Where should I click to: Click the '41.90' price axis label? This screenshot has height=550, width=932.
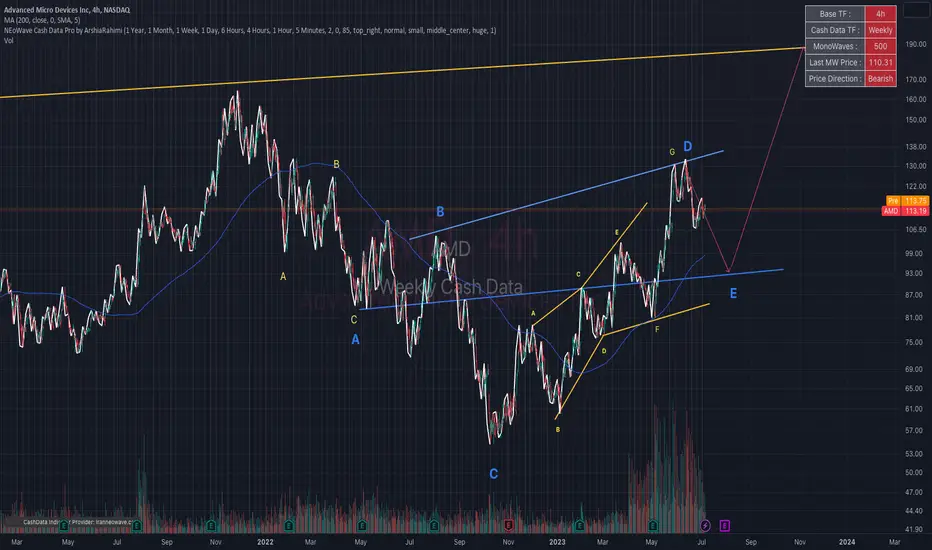[x=914, y=529]
